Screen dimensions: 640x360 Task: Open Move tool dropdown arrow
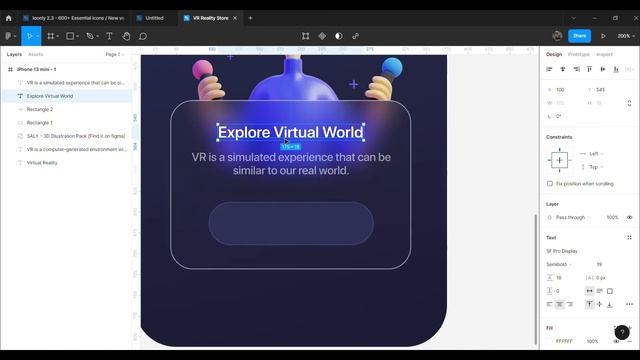(x=38, y=36)
